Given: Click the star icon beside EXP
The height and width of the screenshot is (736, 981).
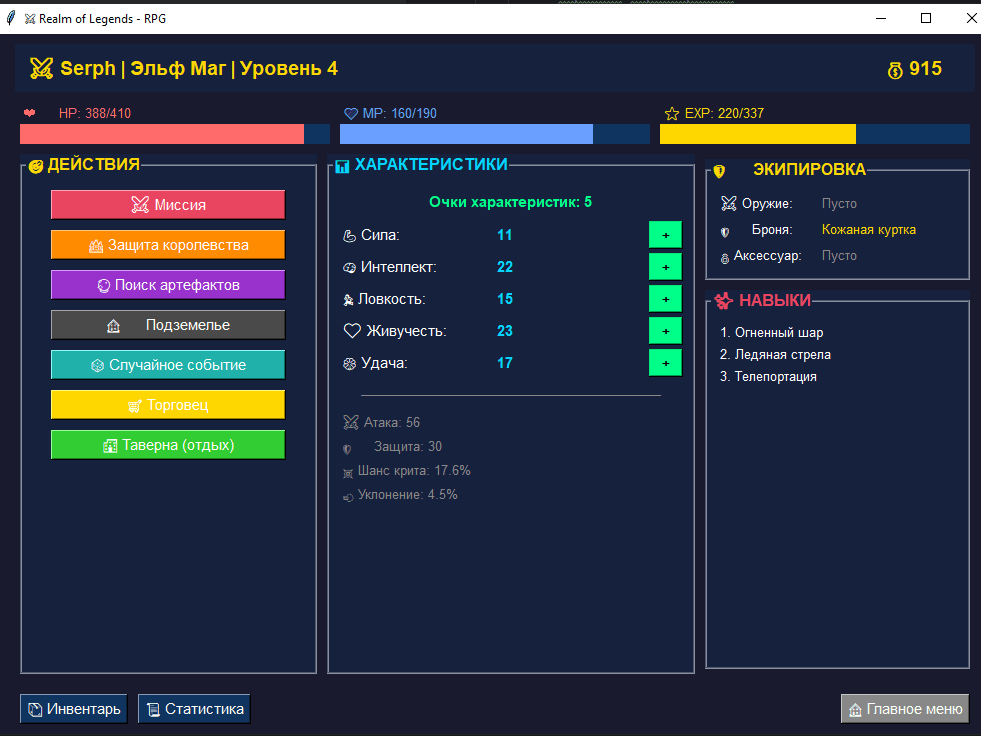Looking at the screenshot, I should click(x=672, y=114).
